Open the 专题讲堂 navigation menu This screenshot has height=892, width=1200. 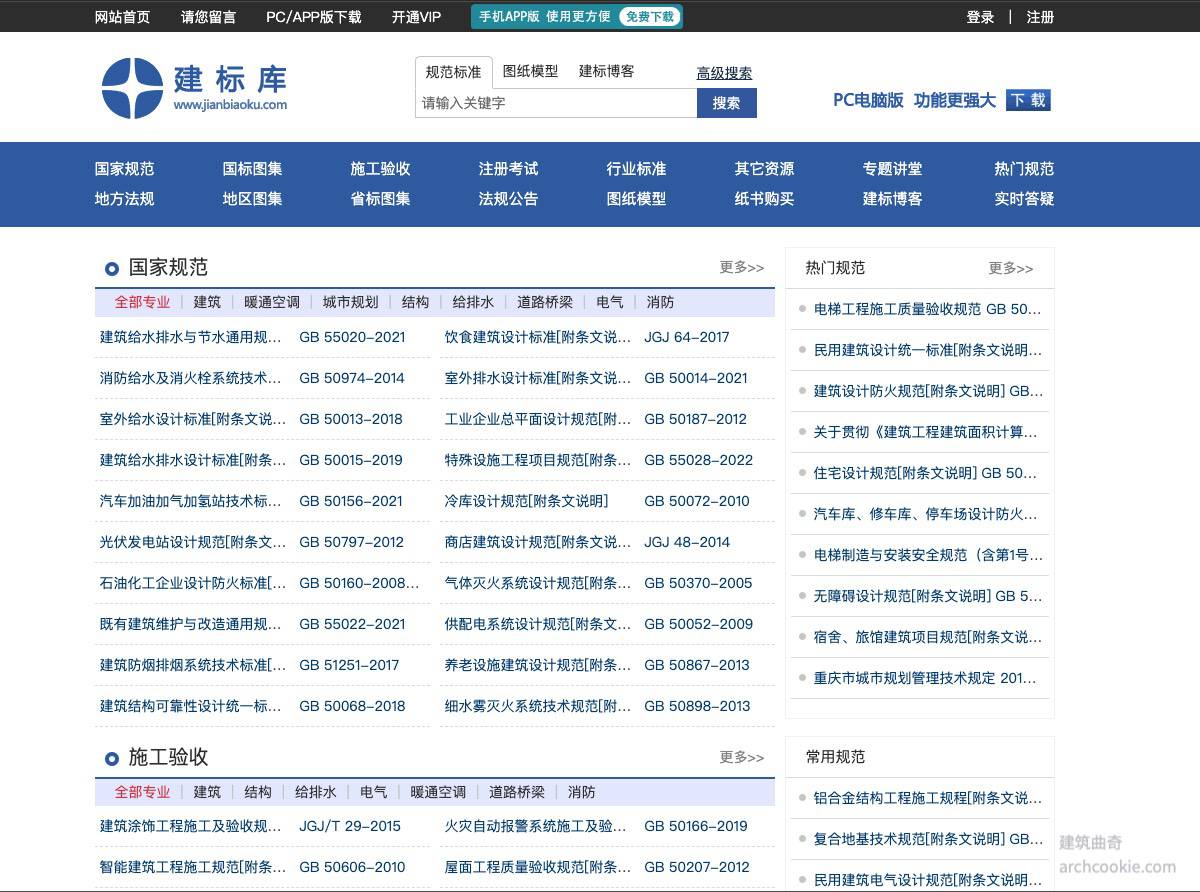click(x=892, y=169)
